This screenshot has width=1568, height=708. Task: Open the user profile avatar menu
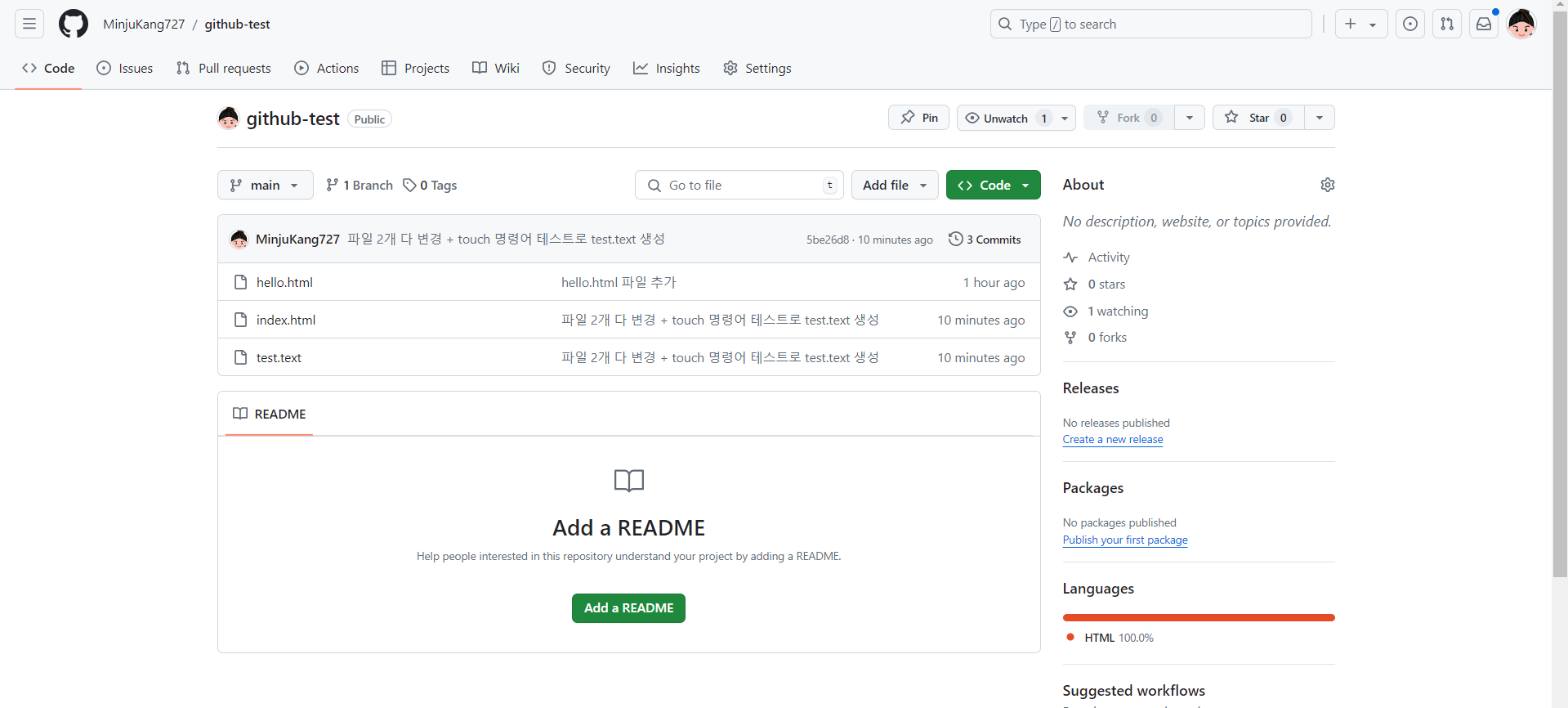coord(1521,24)
